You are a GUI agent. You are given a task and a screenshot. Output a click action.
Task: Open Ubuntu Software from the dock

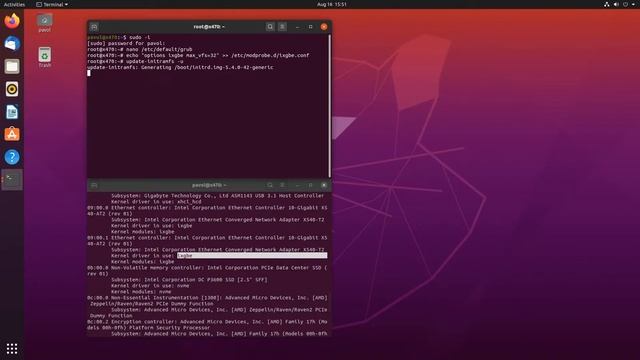[x=12, y=134]
